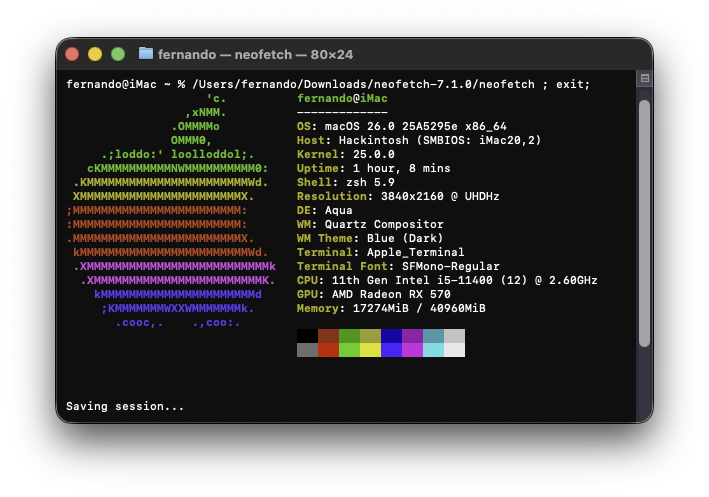709x497 pixels.
Task: Click the 'Resolution: 3840x2160 @ UHDHz' line
Action: pos(398,196)
